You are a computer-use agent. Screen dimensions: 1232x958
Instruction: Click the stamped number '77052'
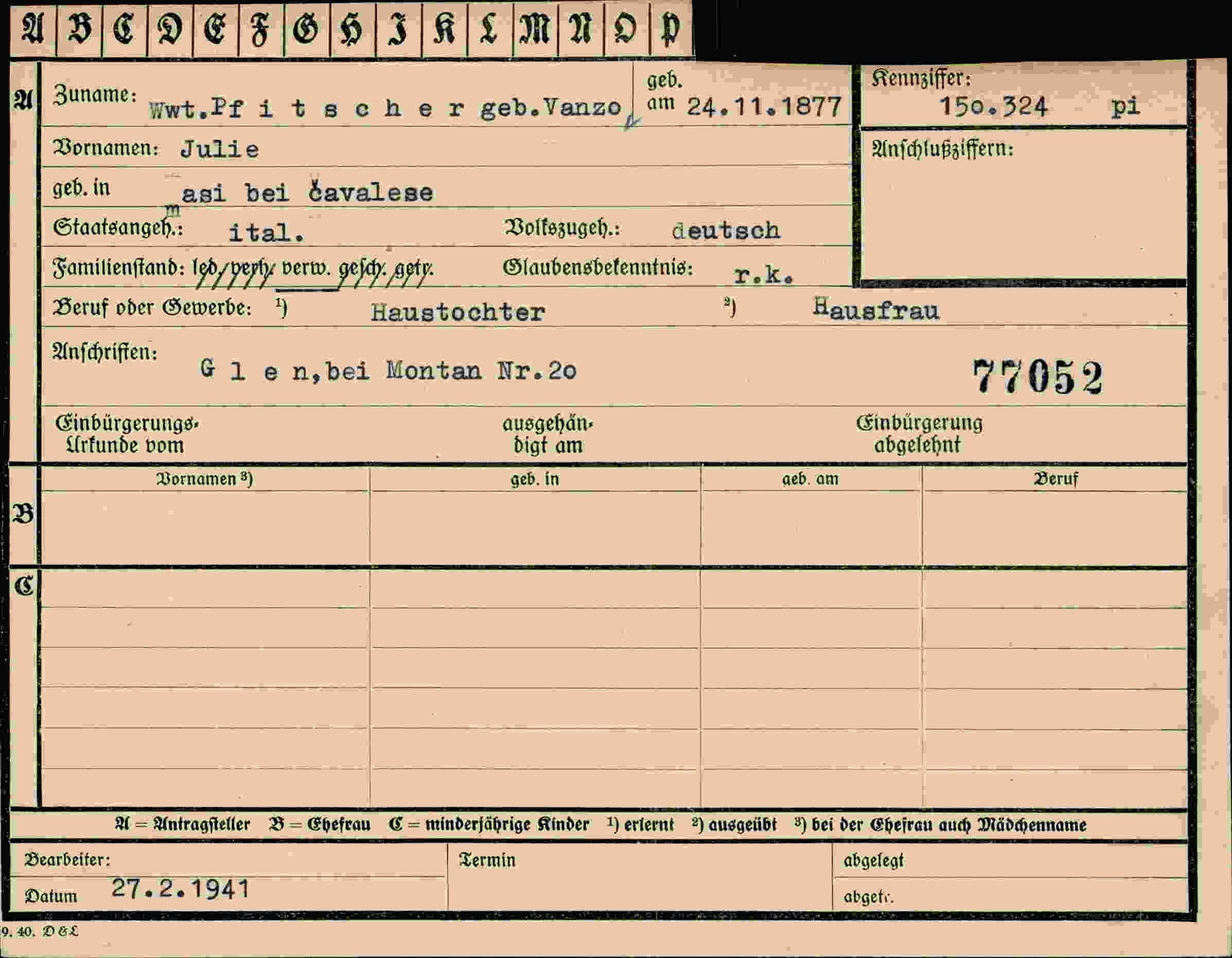[1037, 376]
